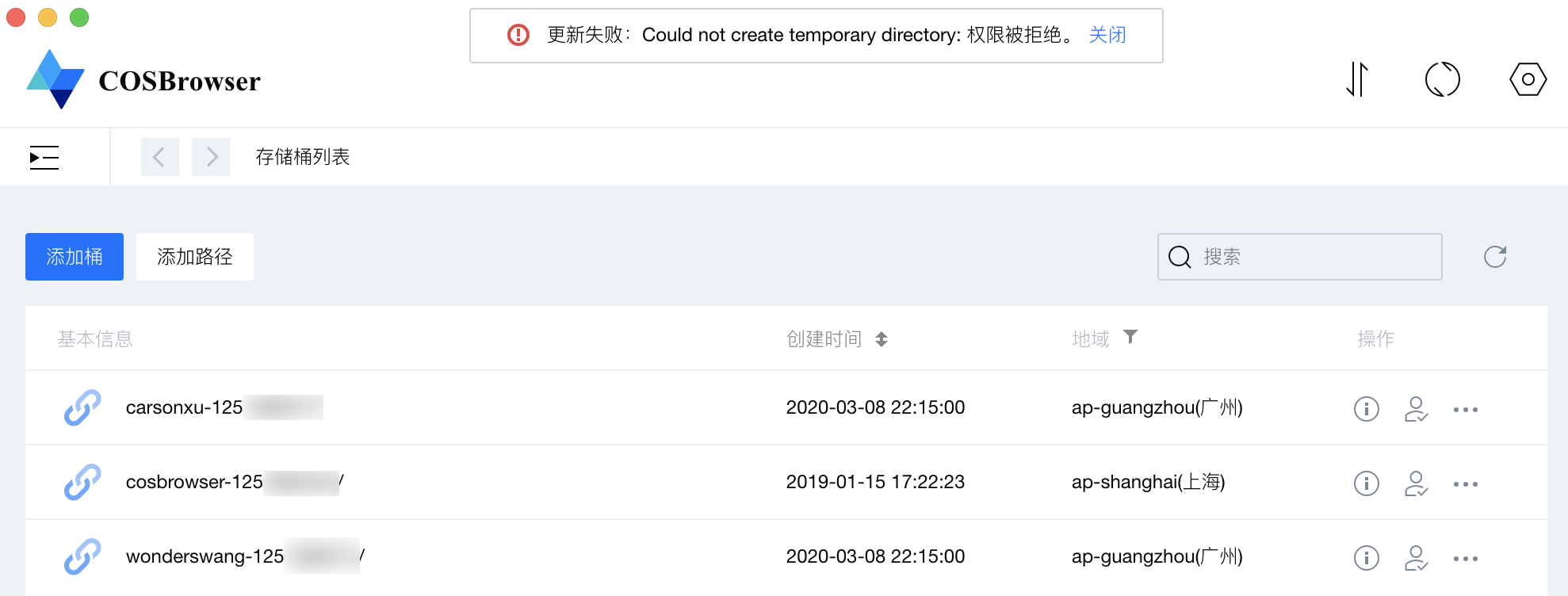Open settings hexagon icon
Image resolution: width=1568 pixels, height=596 pixels.
click(x=1528, y=79)
